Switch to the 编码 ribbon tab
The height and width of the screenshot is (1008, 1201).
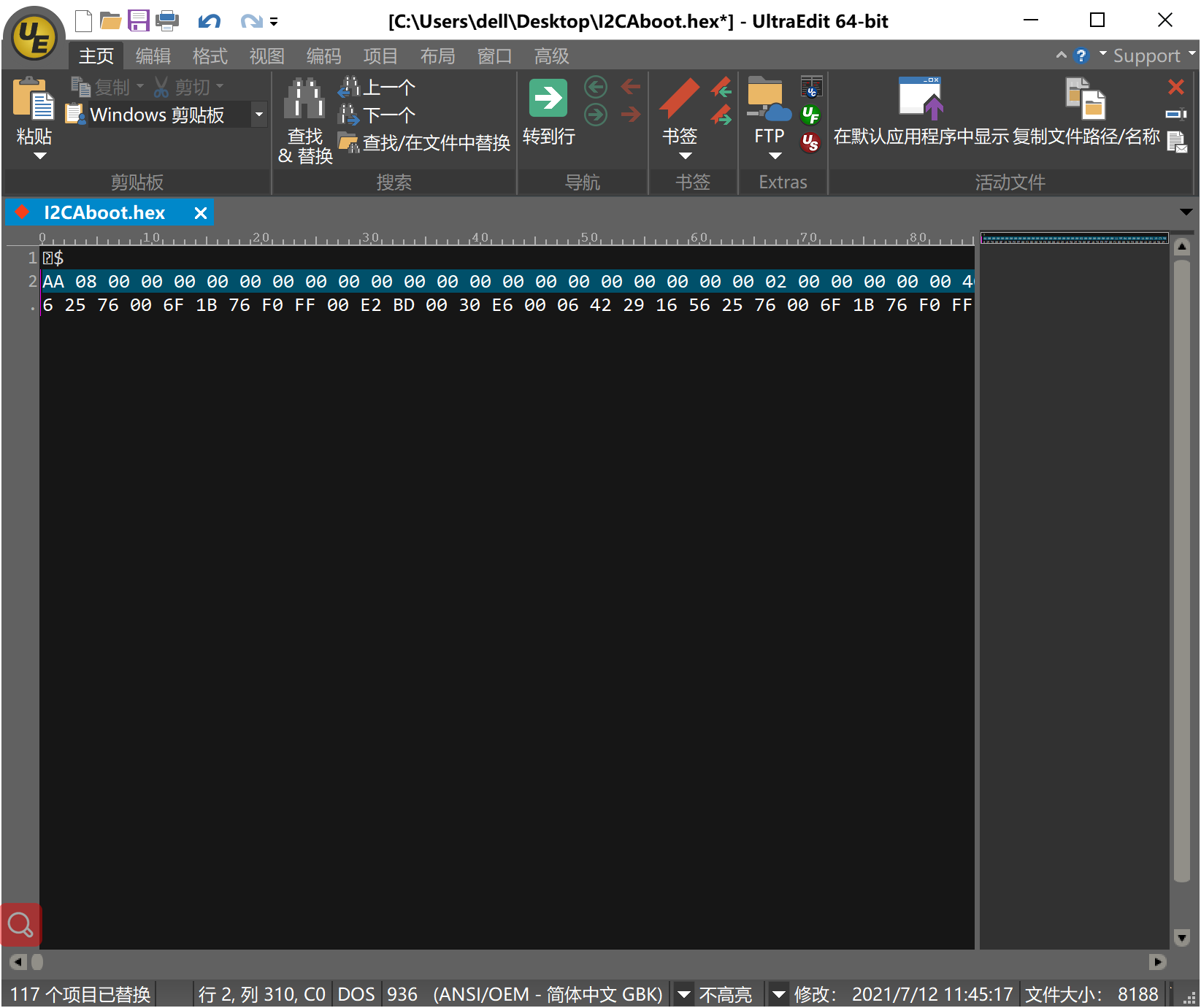point(324,56)
